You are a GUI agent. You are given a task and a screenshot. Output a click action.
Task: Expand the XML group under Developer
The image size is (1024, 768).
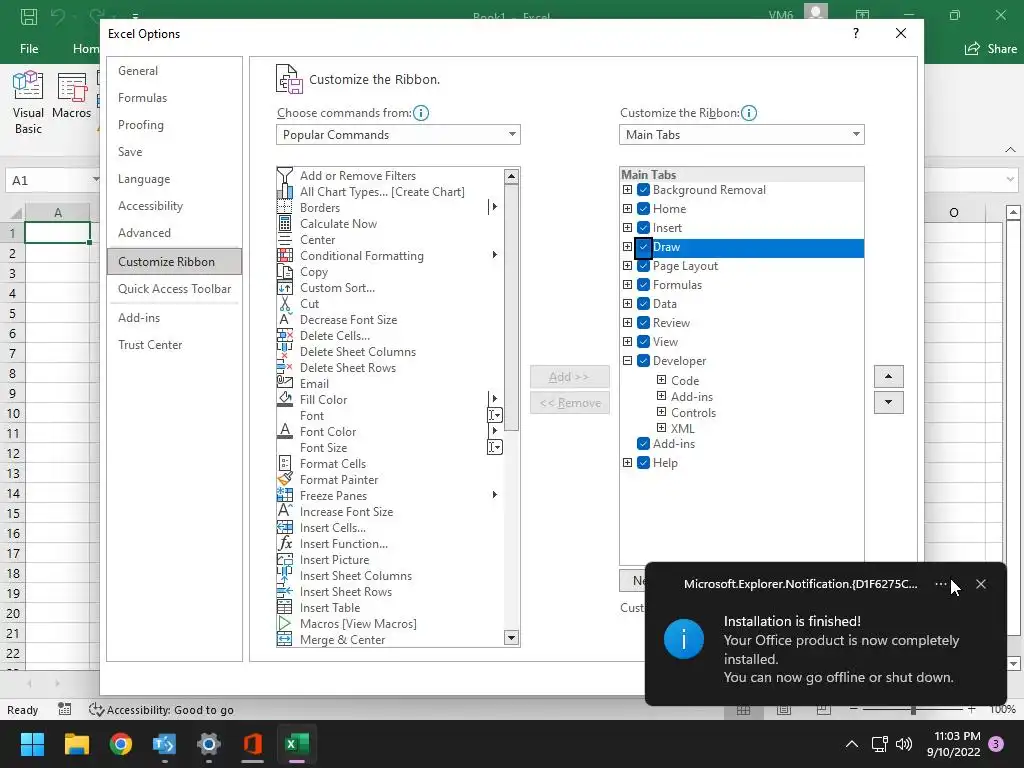point(662,428)
